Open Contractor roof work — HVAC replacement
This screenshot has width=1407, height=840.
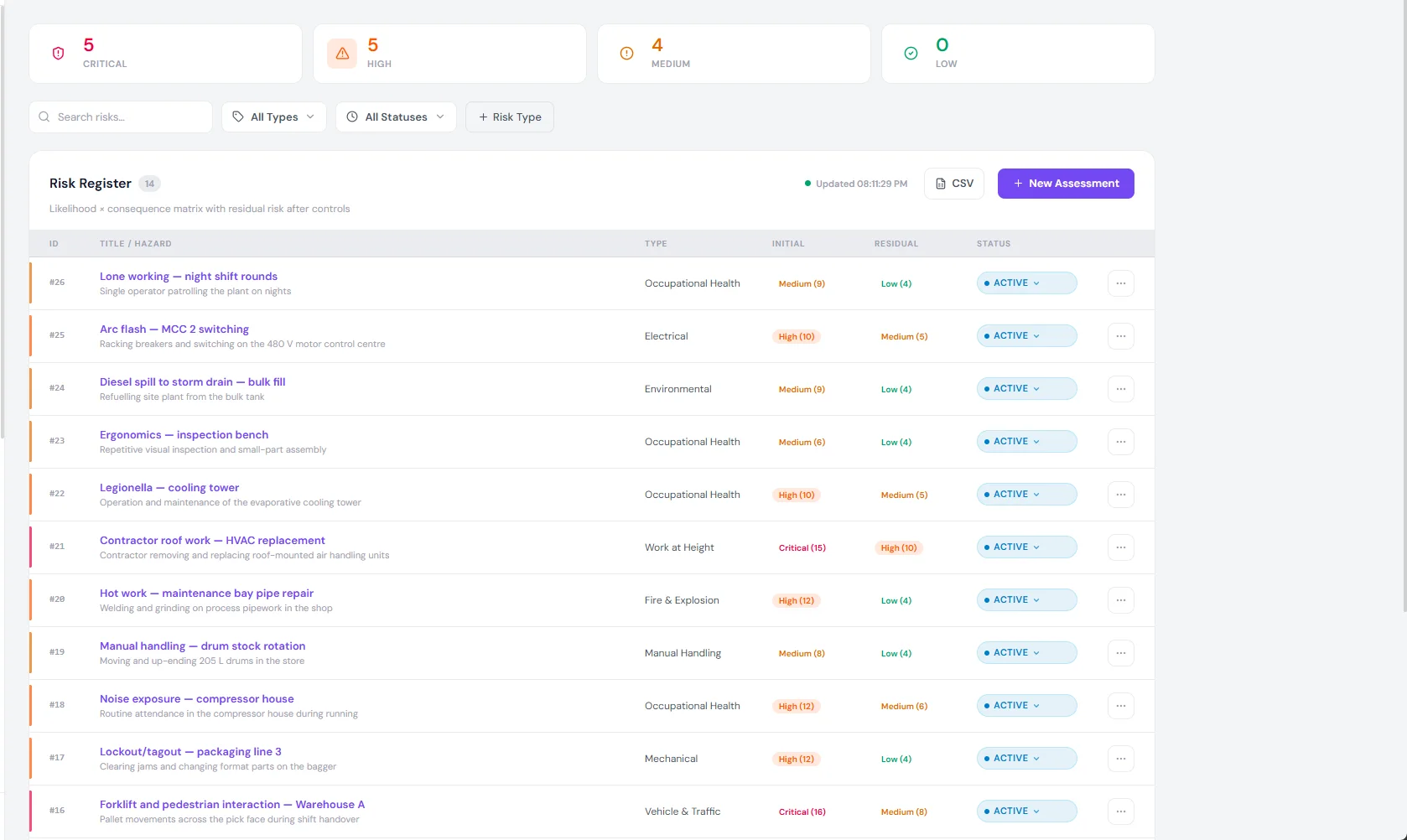[x=212, y=541]
